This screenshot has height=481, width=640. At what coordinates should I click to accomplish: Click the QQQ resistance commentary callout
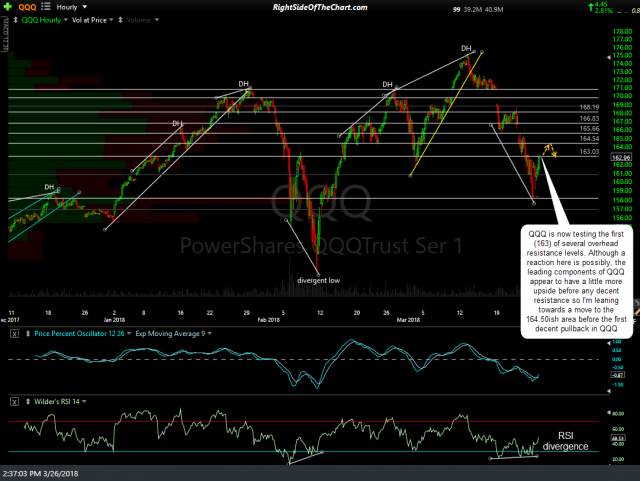point(576,281)
